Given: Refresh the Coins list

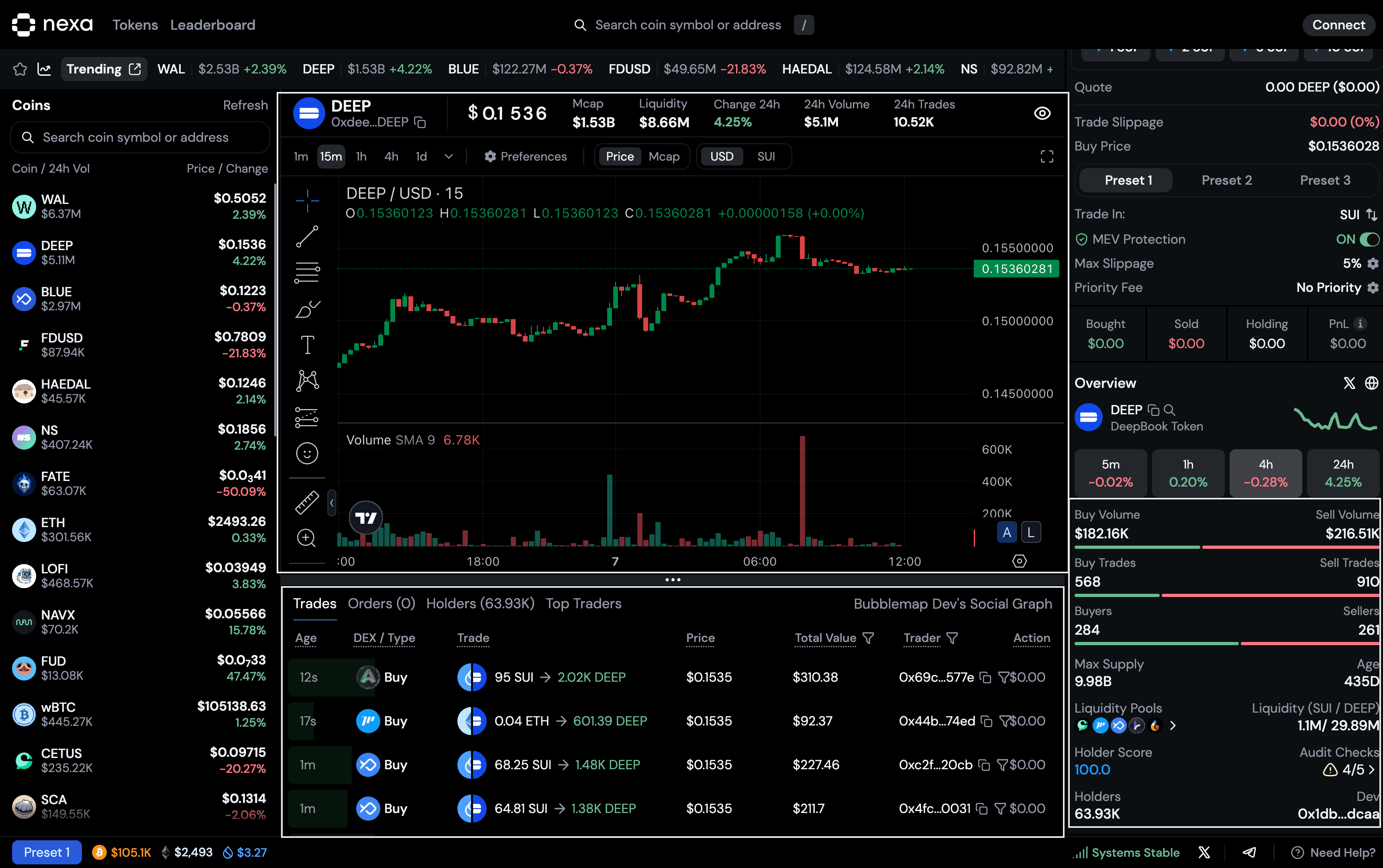Looking at the screenshot, I should click(245, 105).
